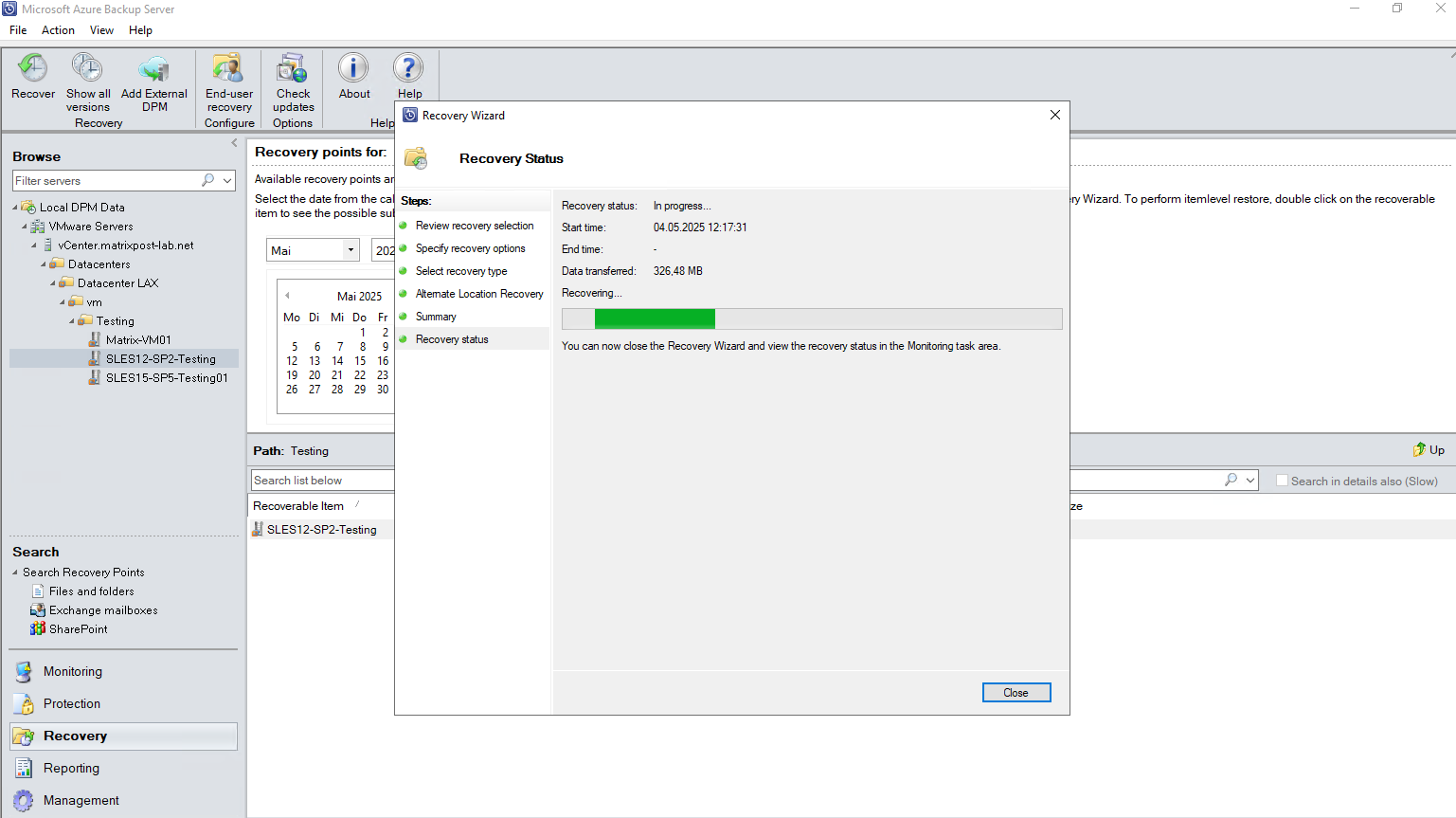Click Add External DPM icon
Viewport: 1456px width, 818px height.
153,68
